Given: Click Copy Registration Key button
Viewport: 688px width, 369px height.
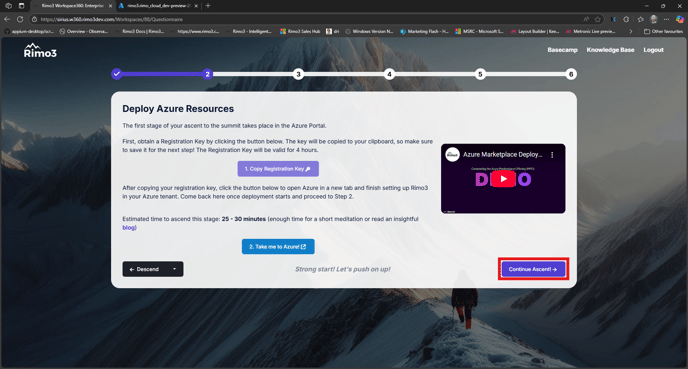Looking at the screenshot, I should [278, 169].
